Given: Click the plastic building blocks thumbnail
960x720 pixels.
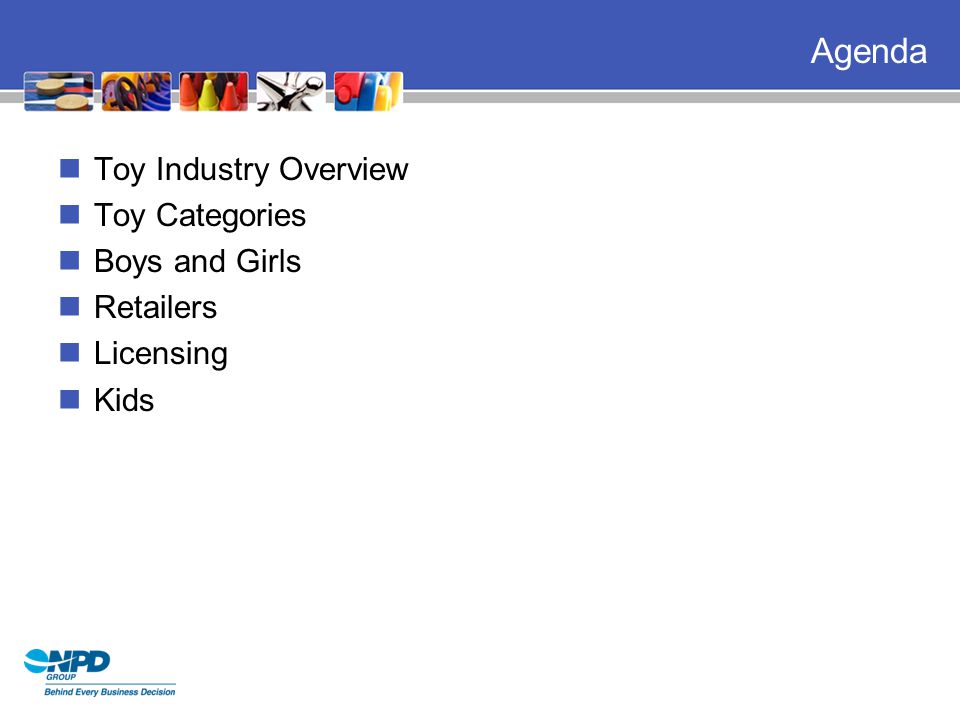Looking at the screenshot, I should 369,91.
